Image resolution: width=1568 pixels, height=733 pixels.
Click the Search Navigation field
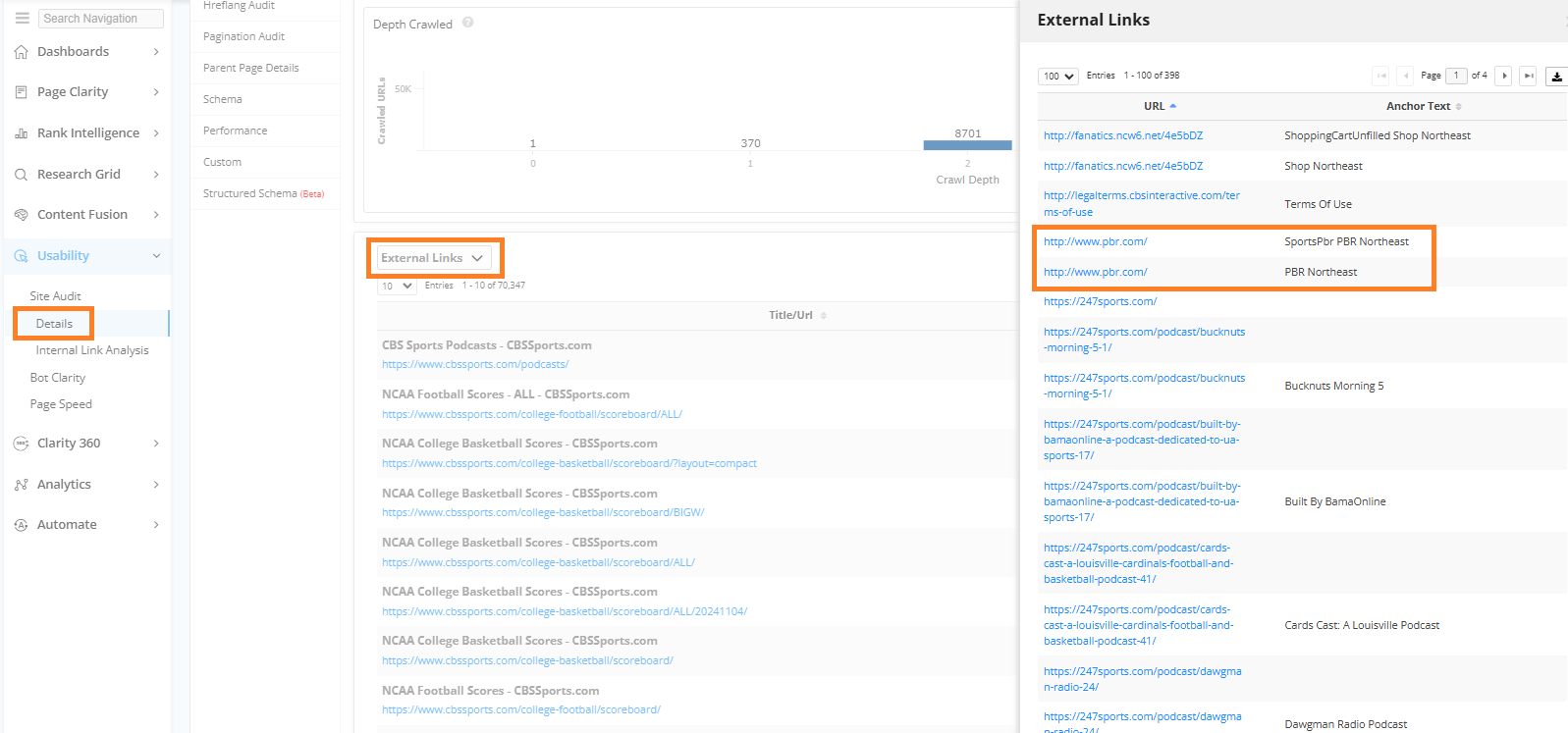[100, 19]
